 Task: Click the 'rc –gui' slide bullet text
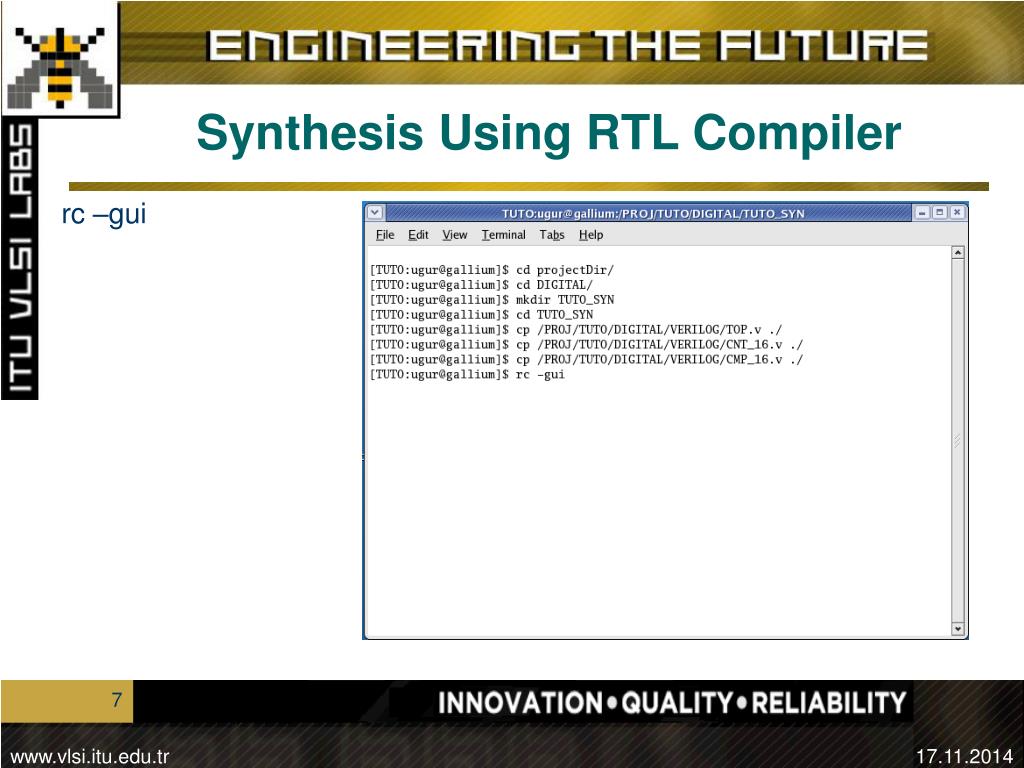(x=104, y=214)
